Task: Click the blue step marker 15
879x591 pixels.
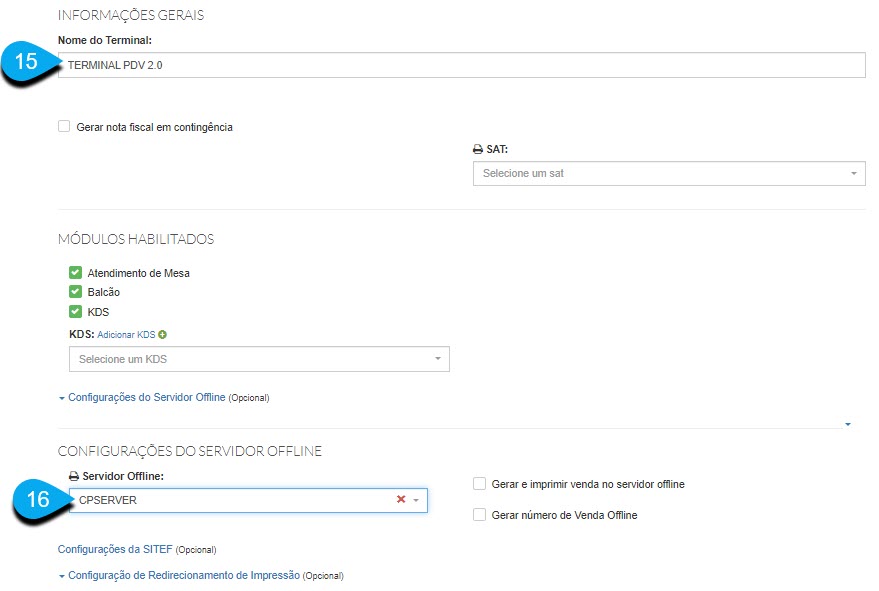Action: click(29, 62)
